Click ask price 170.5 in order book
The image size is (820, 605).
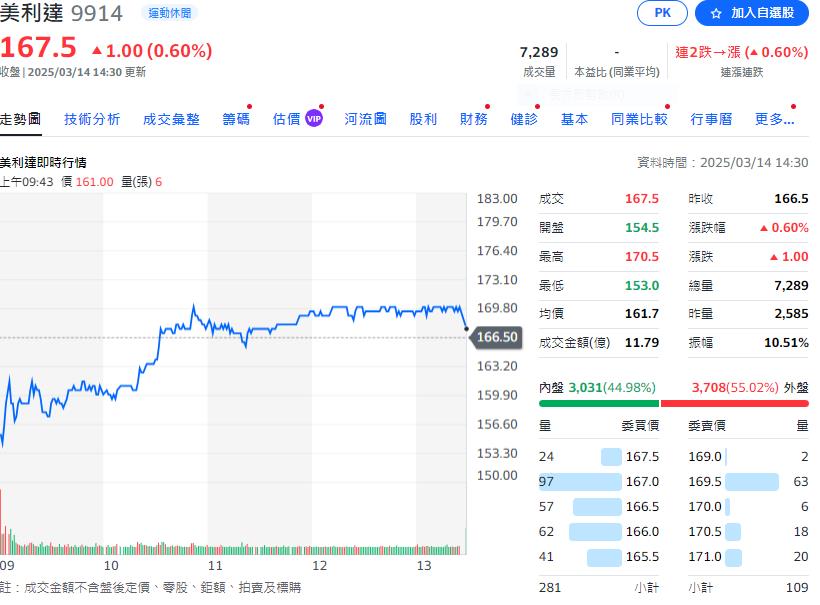(704, 532)
